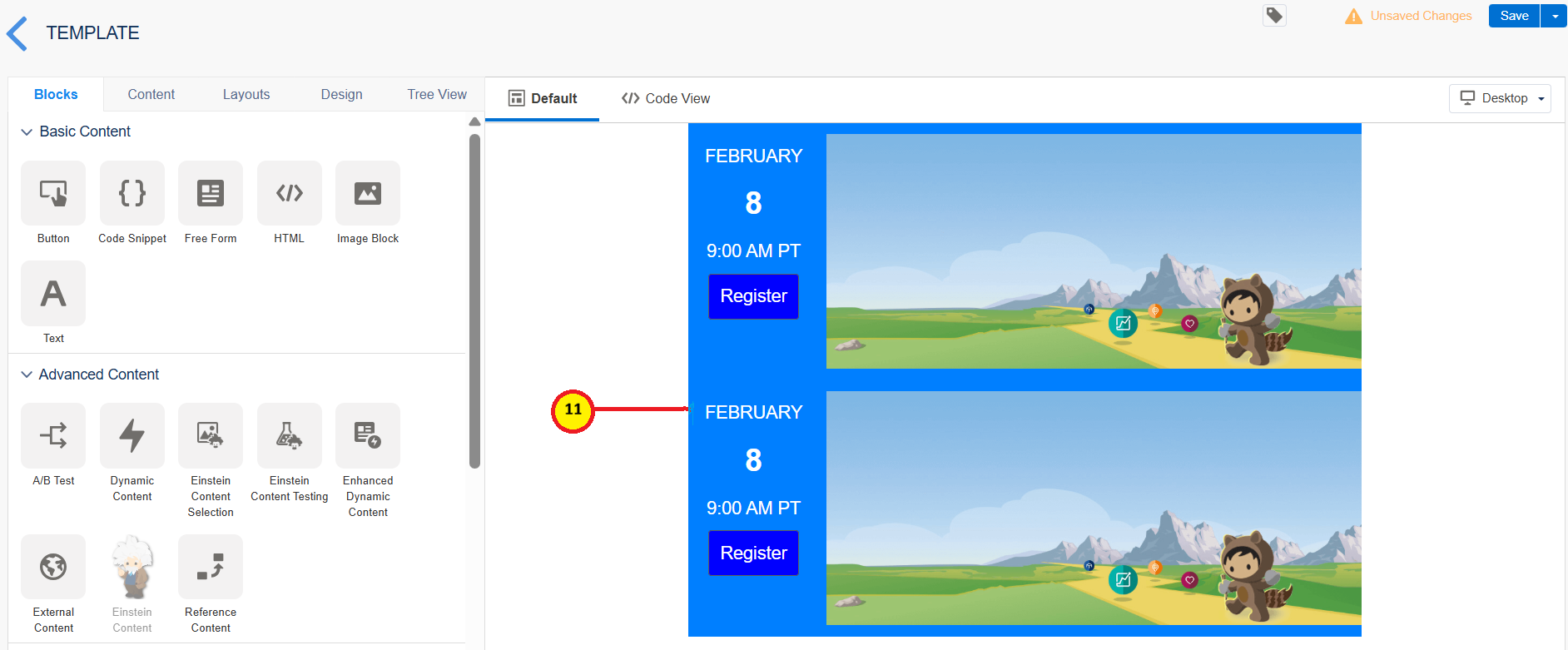This screenshot has height=650, width=1568.
Task: Switch to Code View tab
Action: 666,98
